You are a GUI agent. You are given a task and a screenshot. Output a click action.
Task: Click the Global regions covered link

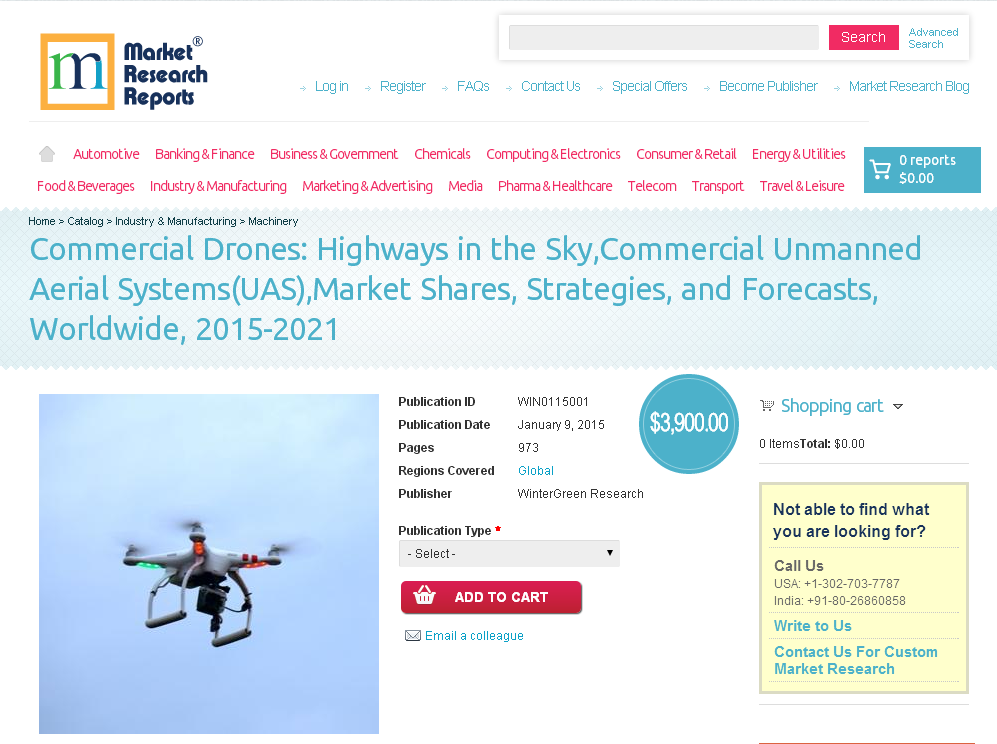click(536, 470)
